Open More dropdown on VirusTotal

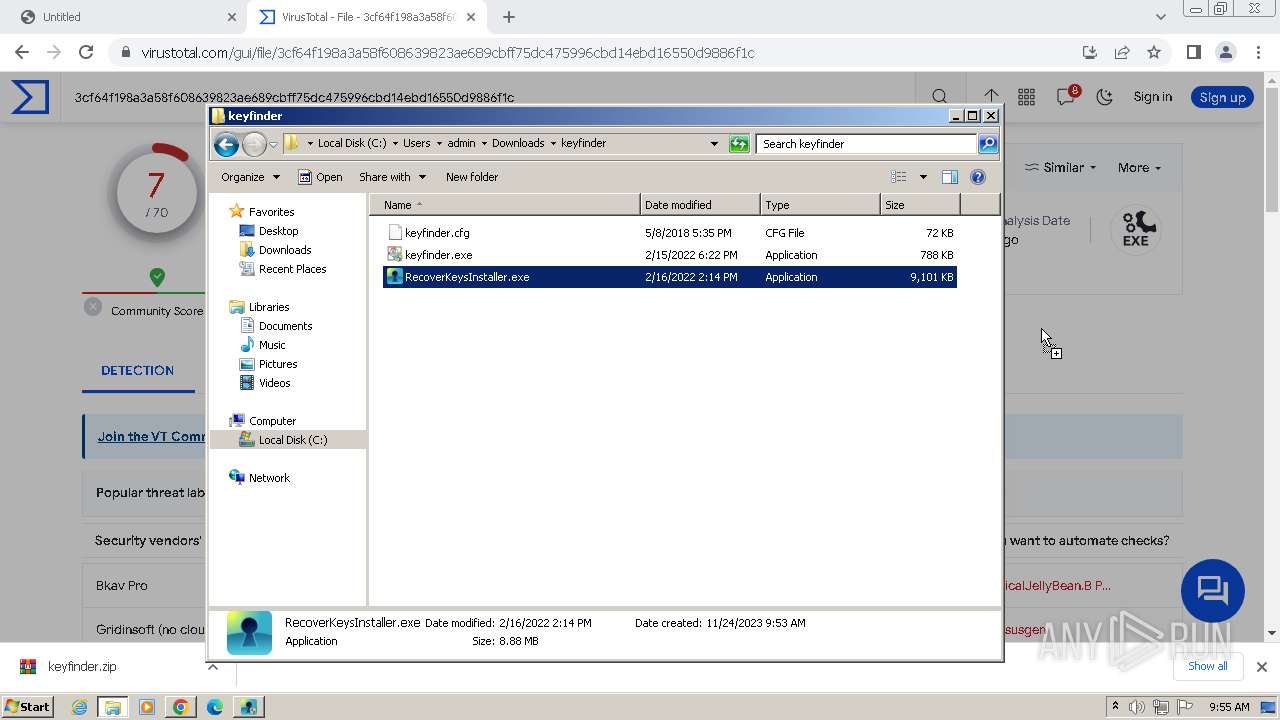pos(1139,167)
